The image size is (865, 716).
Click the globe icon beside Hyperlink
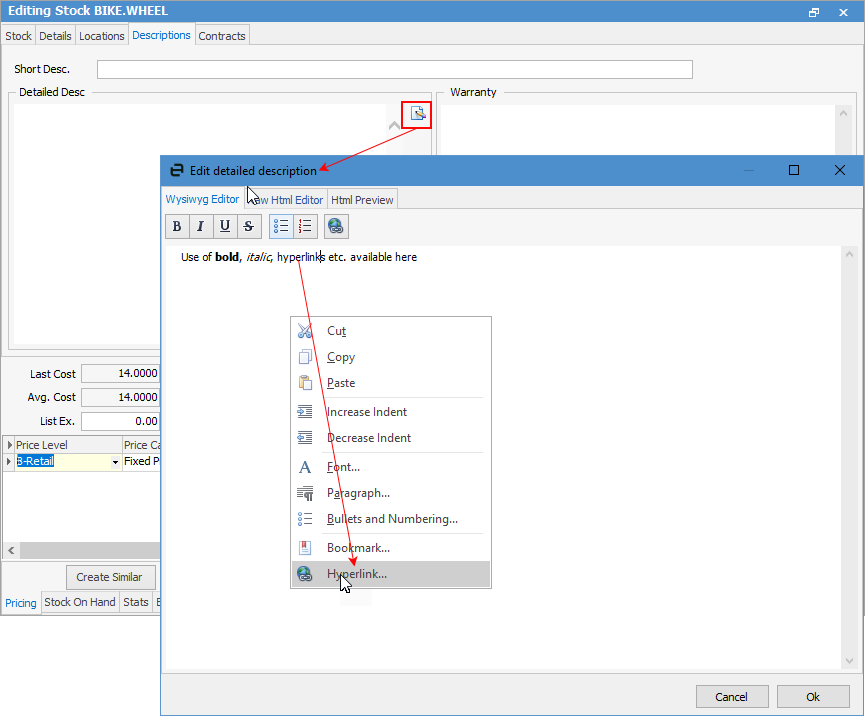coord(305,574)
